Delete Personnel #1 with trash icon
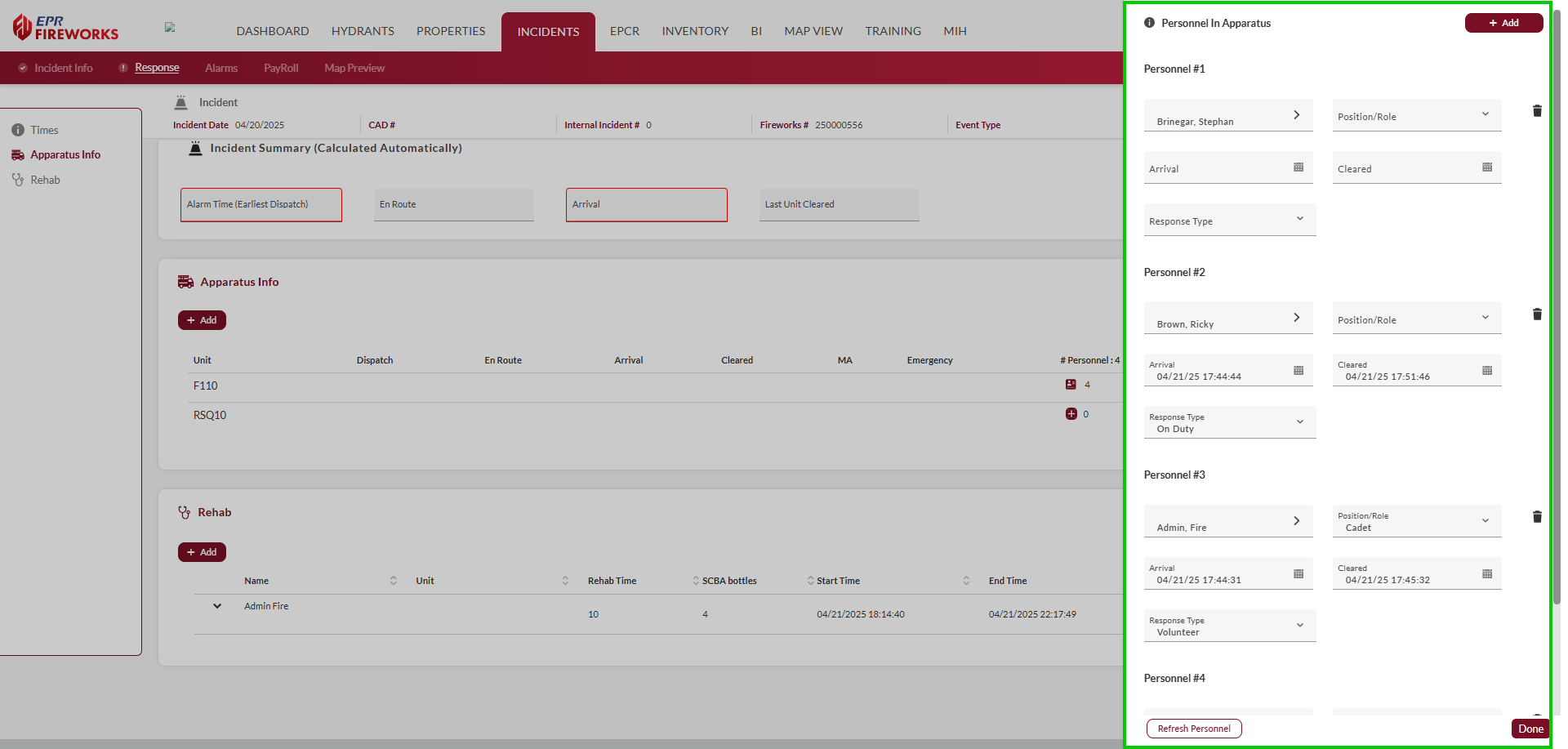The width and height of the screenshot is (1568, 749). tap(1536, 111)
